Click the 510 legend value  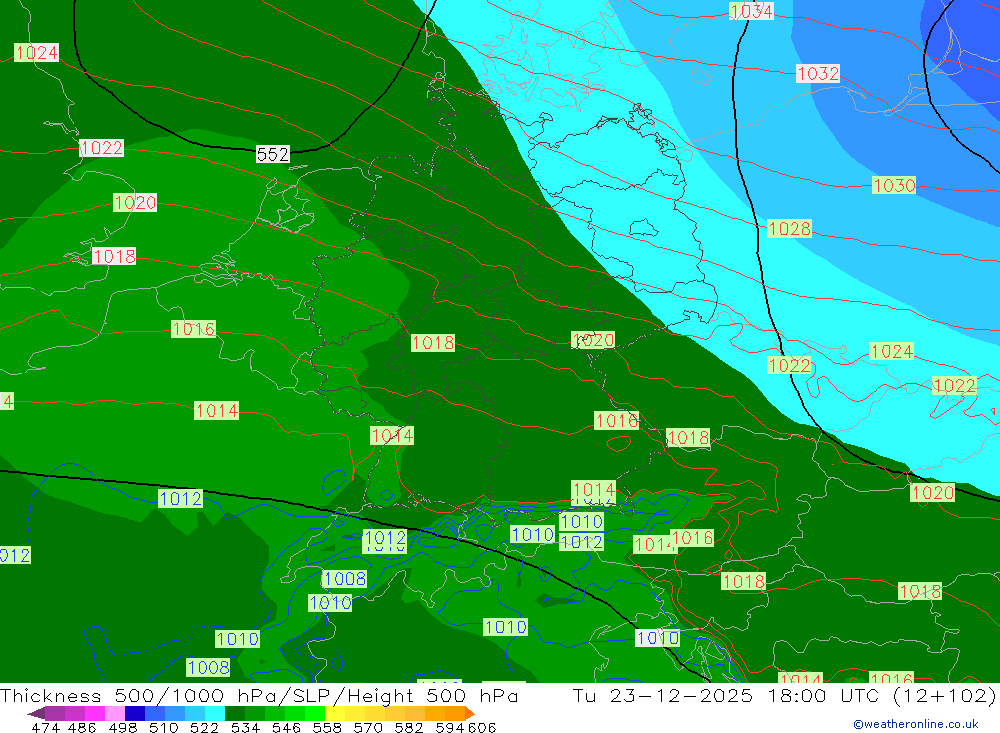164,727
